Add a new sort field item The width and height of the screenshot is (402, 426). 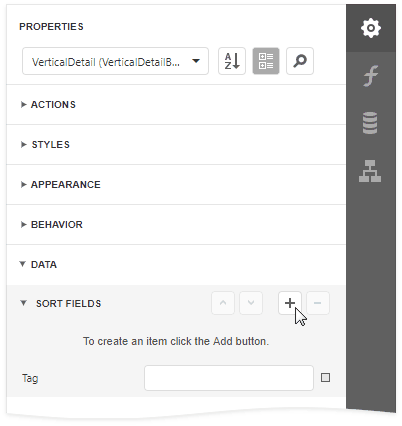tap(290, 303)
